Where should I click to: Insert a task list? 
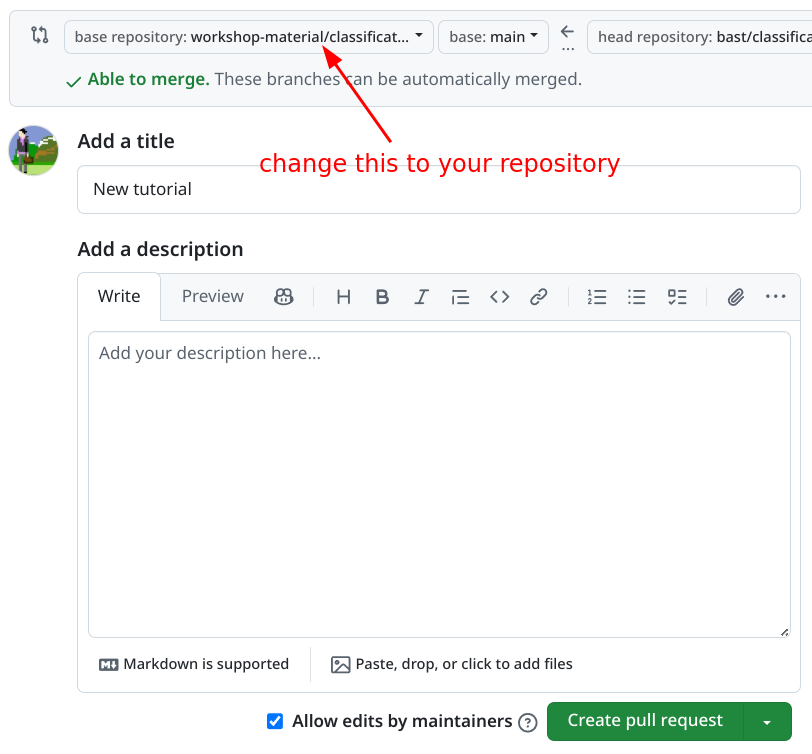[677, 297]
